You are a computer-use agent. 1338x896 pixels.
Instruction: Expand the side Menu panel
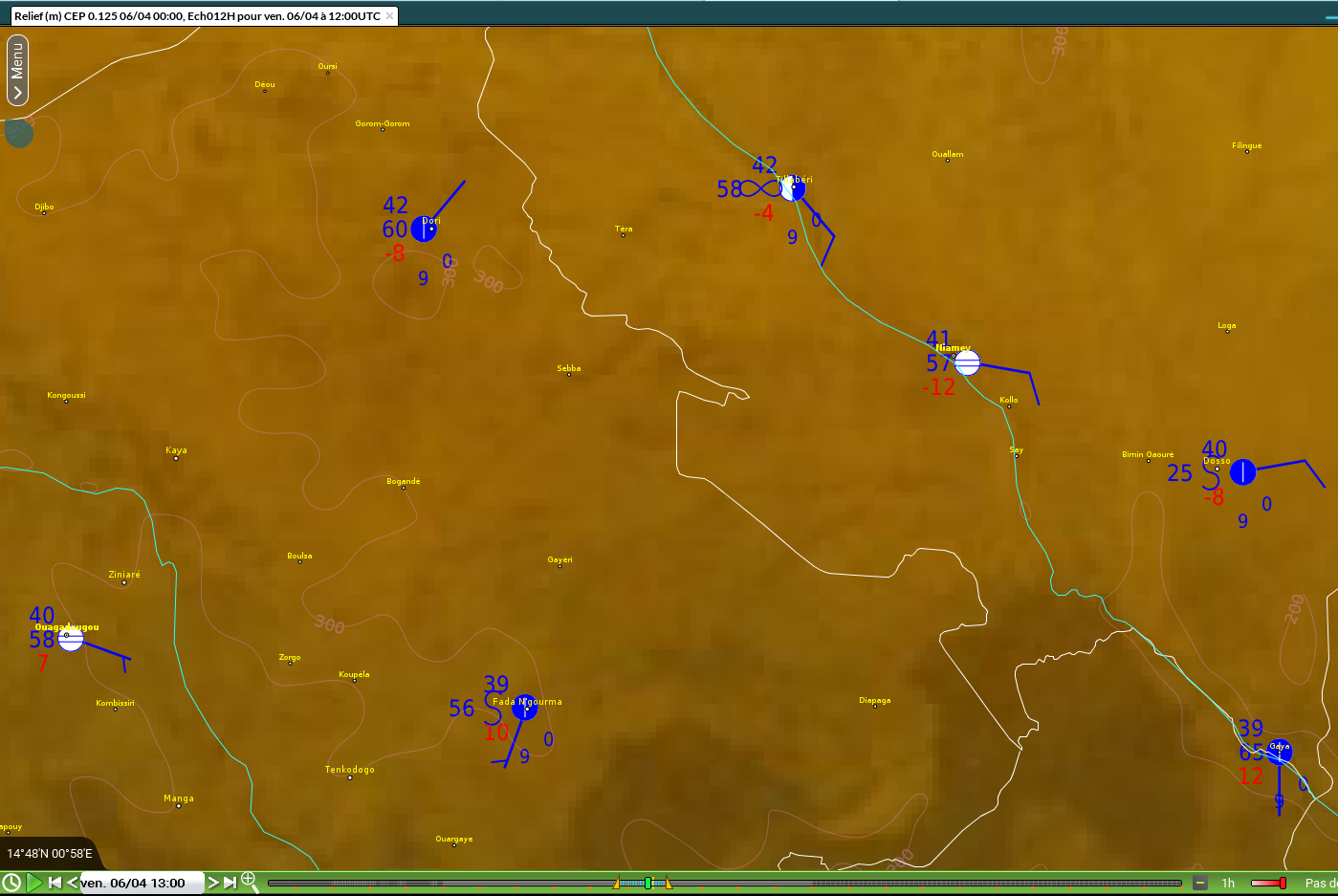(x=17, y=70)
